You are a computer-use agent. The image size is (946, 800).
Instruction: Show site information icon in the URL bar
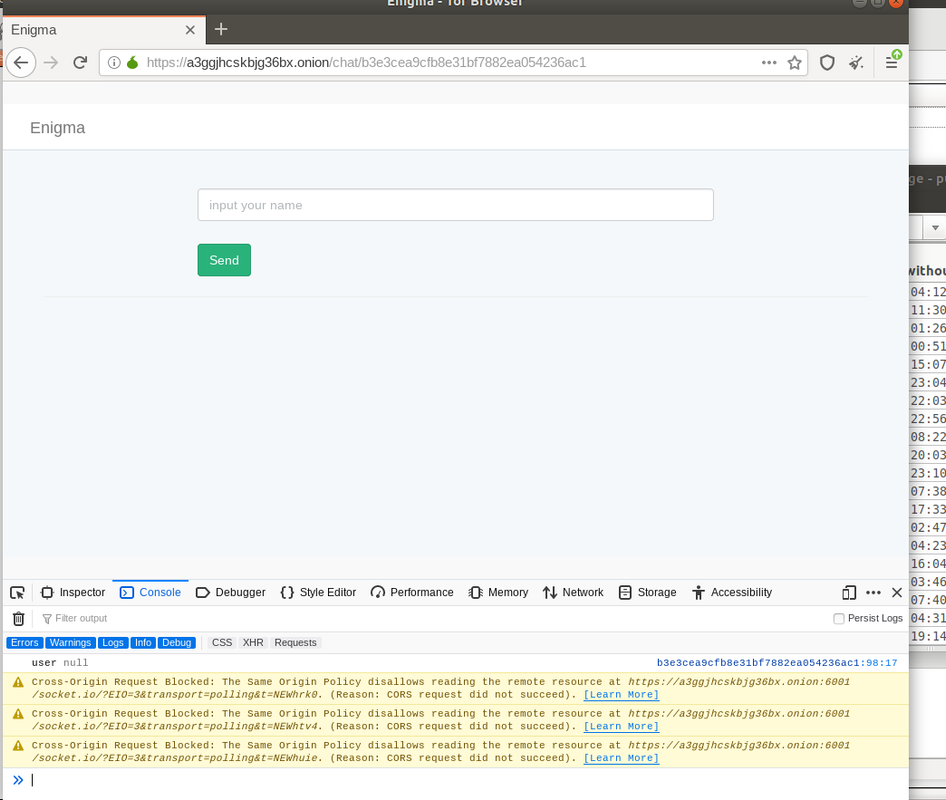coord(114,63)
